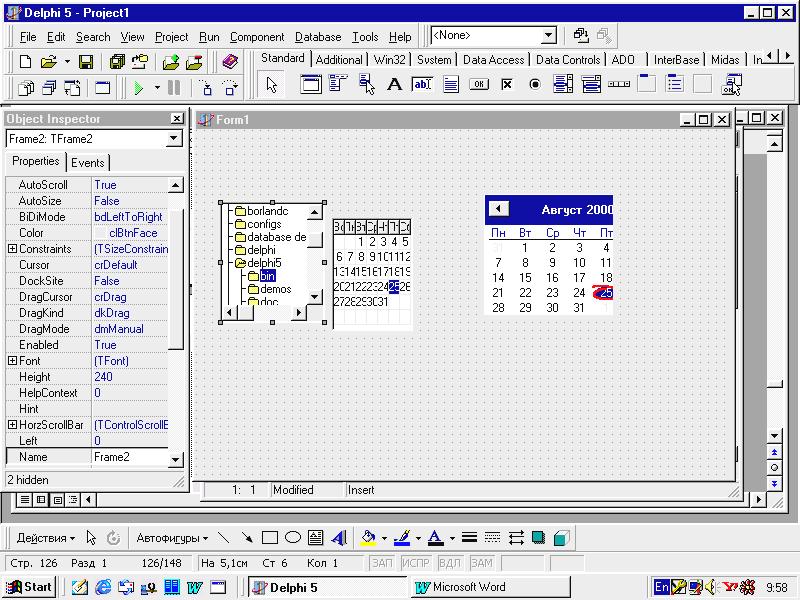
Task: Select the Label component (letter A)
Action: [x=394, y=84]
